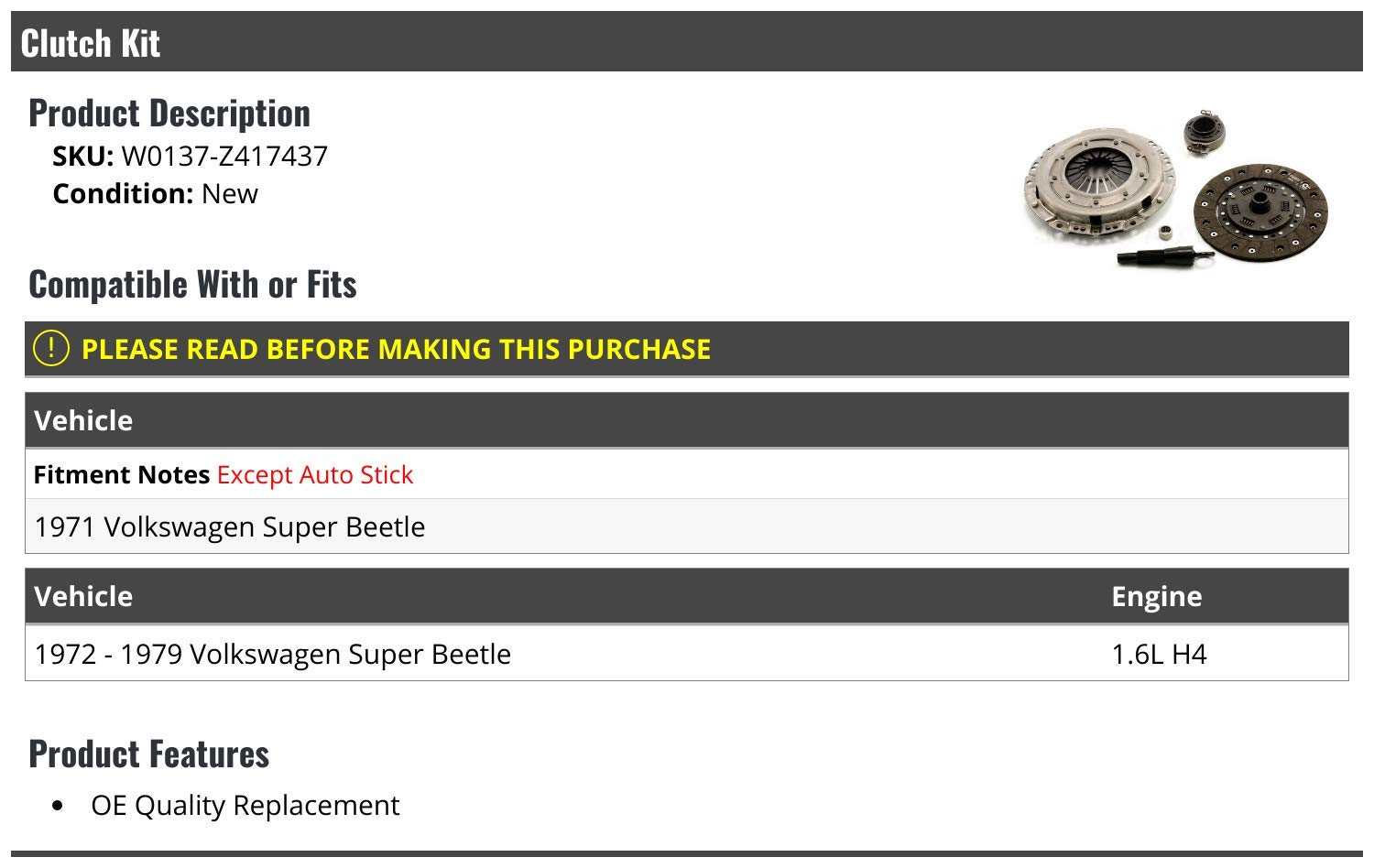Select the SKU number W0137-Z417437

point(224,157)
